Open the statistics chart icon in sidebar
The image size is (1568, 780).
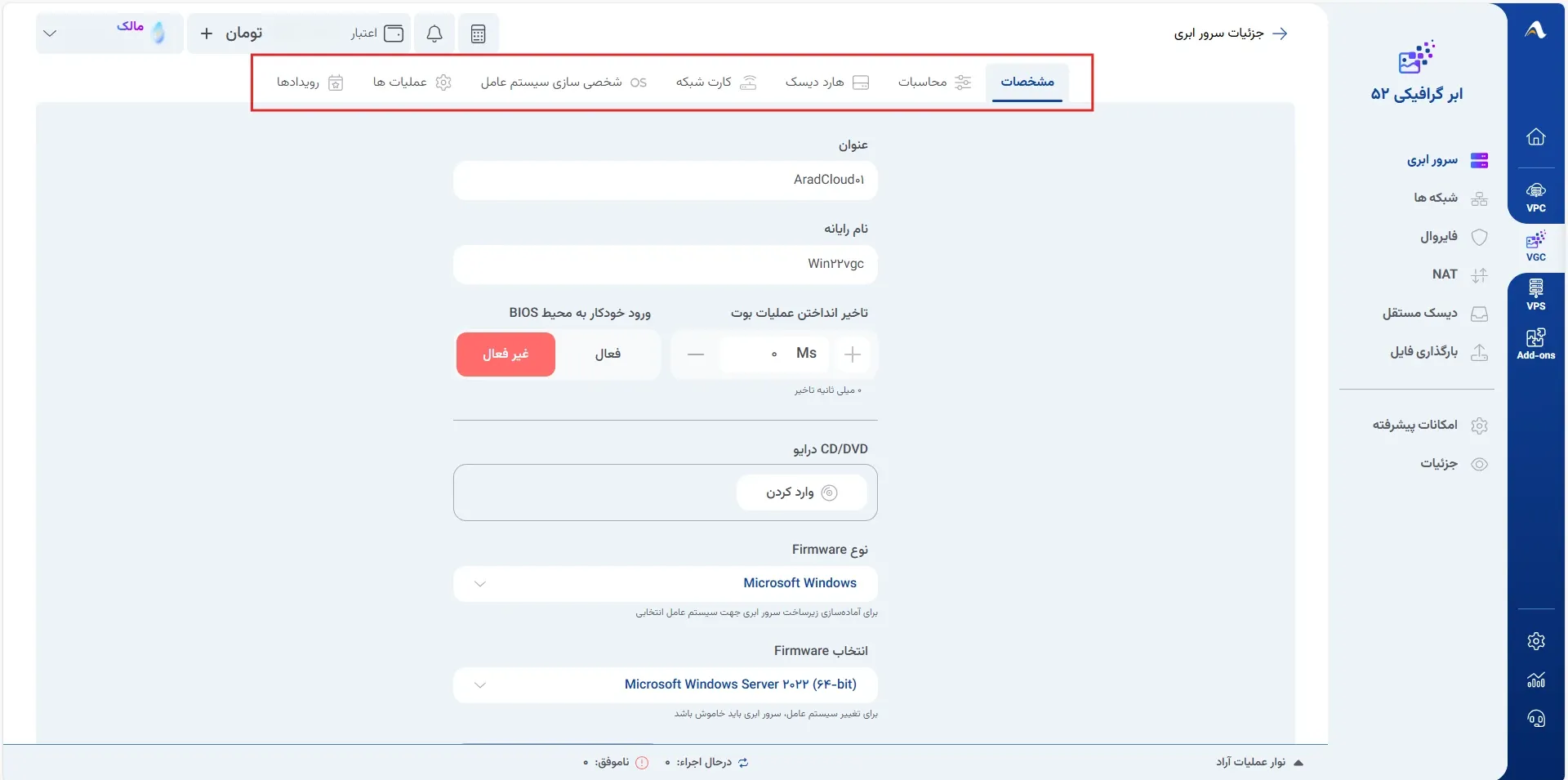pos(1536,680)
